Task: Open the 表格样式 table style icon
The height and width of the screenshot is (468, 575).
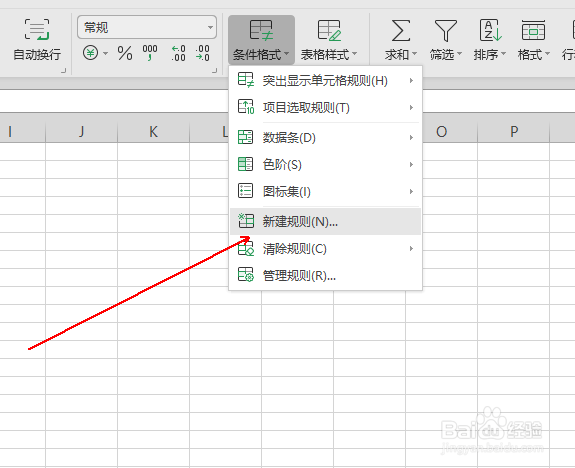Action: (329, 30)
